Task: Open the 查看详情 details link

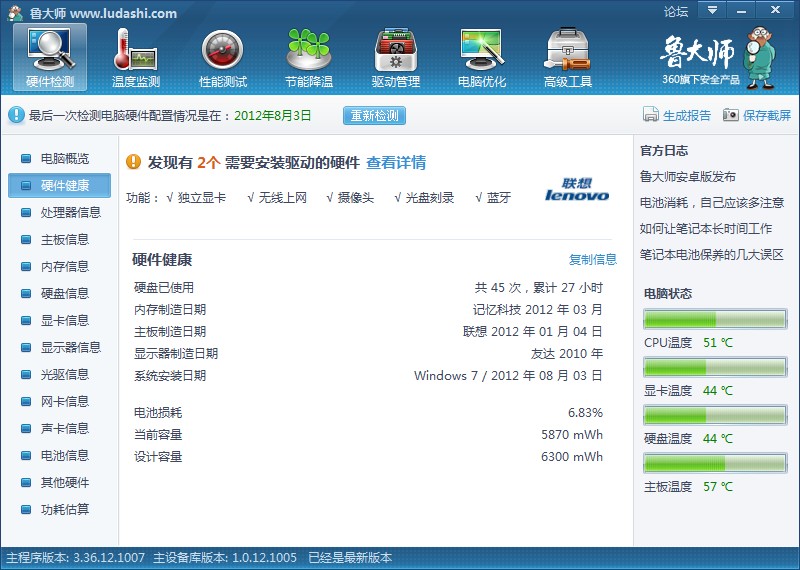Action: coord(396,162)
